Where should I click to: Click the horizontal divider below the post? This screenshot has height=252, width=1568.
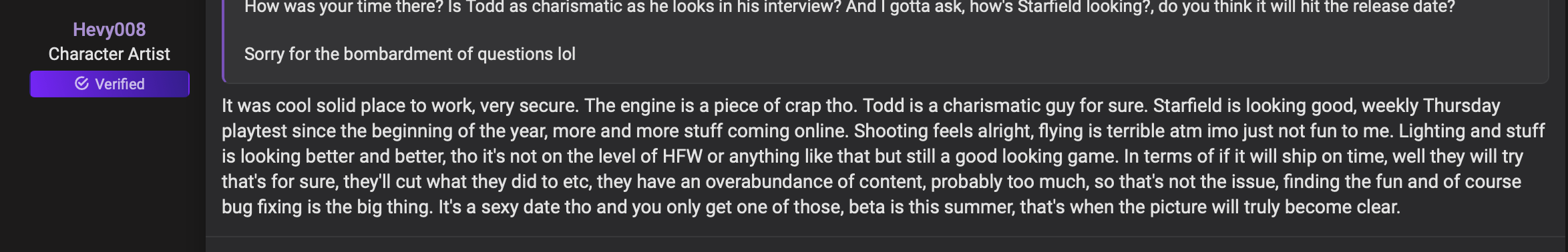click(887, 236)
